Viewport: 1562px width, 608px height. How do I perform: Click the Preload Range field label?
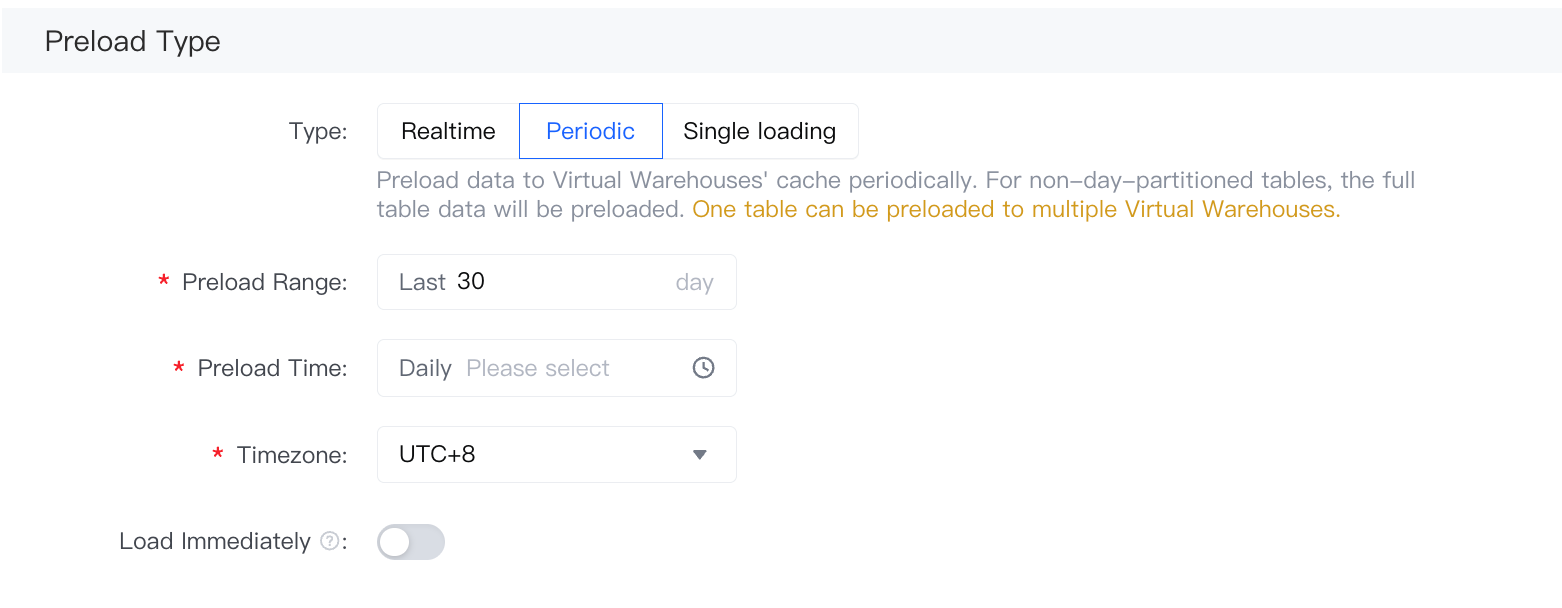tap(264, 282)
